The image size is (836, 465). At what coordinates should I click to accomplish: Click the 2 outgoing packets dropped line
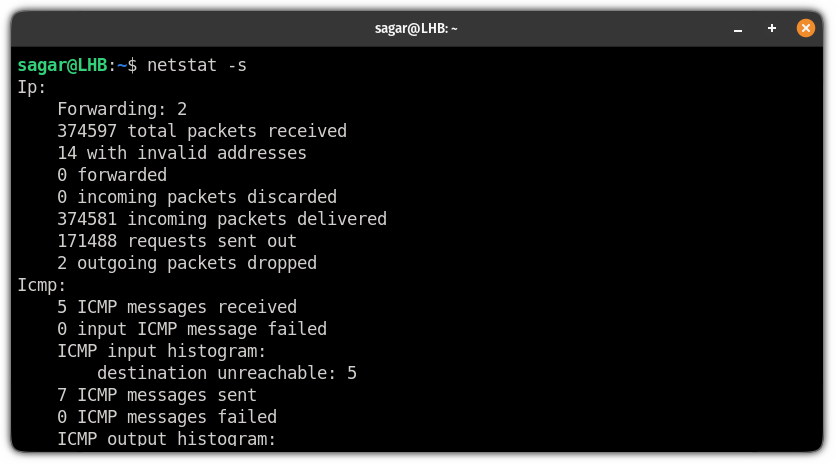tap(187, 263)
